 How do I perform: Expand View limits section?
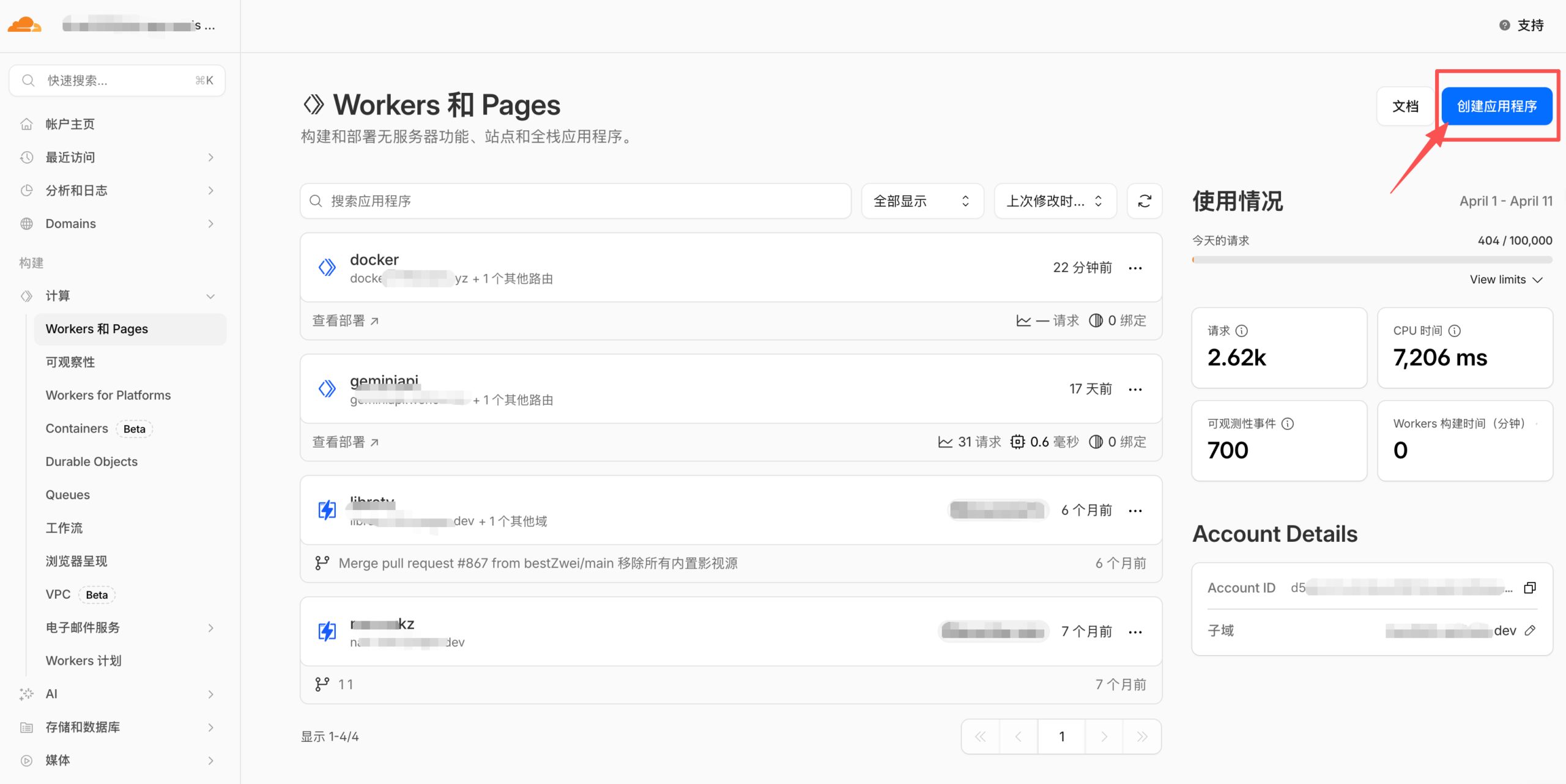click(1506, 279)
